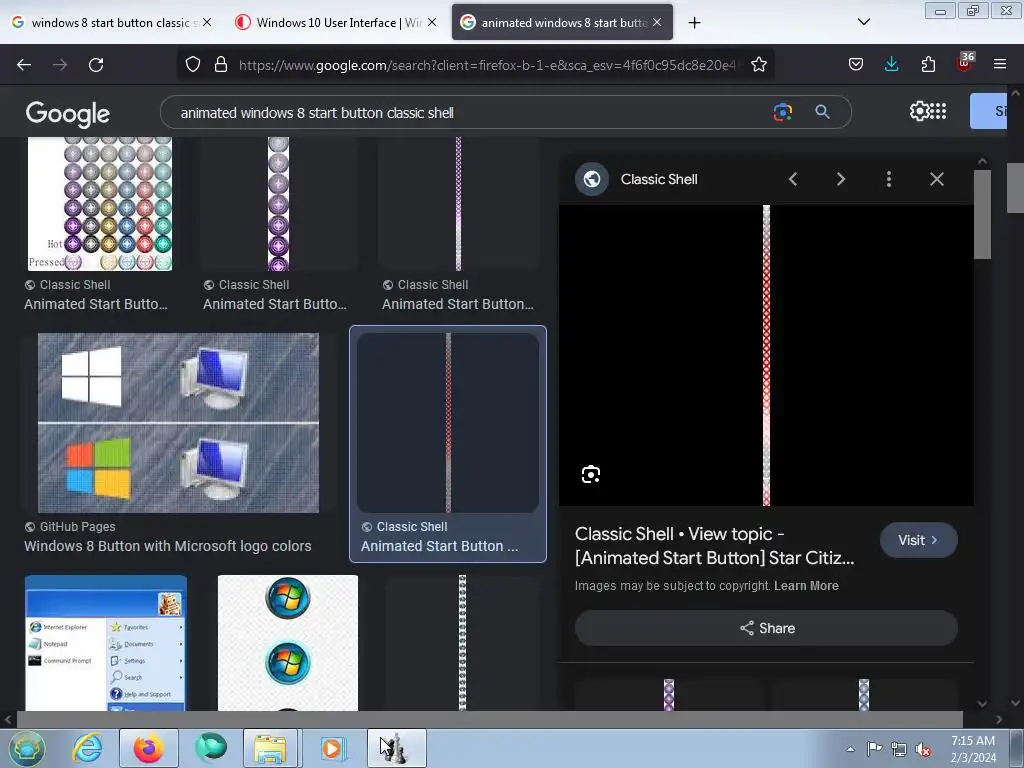The image size is (1024, 768).
Task: Click the Firefox address bar URL
Action: pyautogui.click(x=487, y=65)
